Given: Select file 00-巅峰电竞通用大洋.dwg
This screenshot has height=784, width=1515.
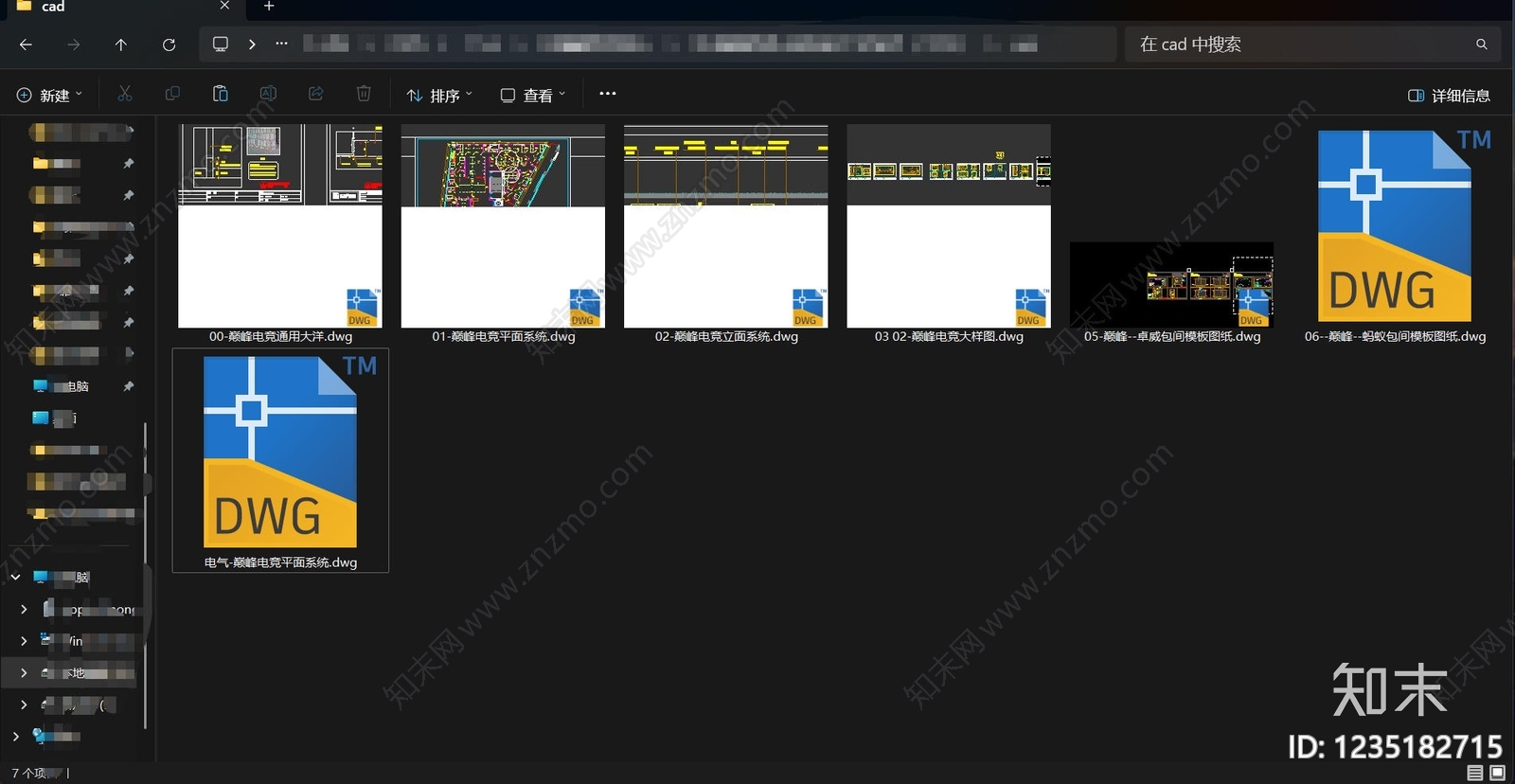Looking at the screenshot, I should click(280, 234).
